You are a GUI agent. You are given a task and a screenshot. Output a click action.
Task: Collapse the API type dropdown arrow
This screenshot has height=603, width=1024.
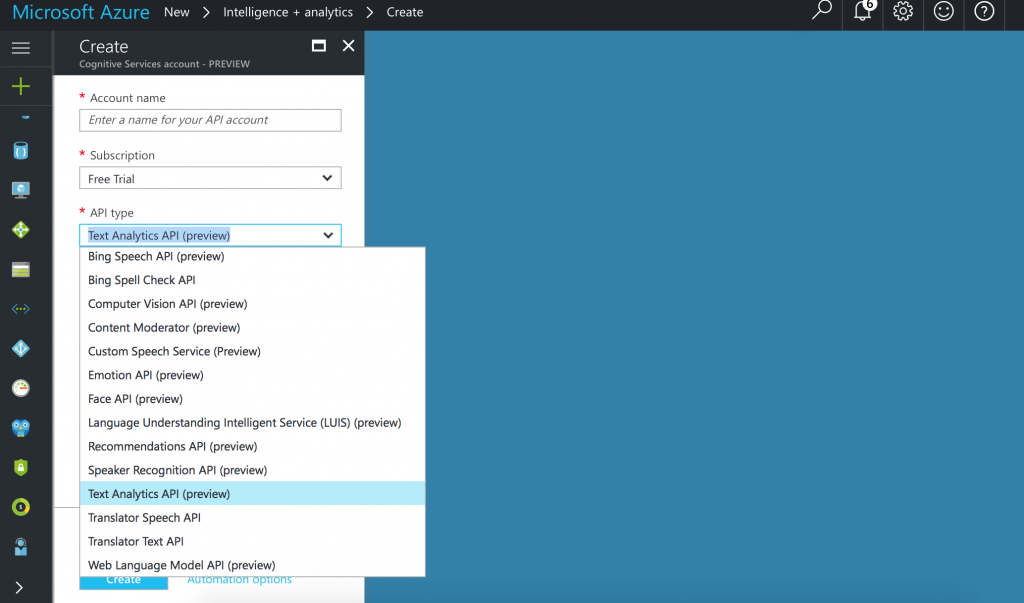(328, 236)
